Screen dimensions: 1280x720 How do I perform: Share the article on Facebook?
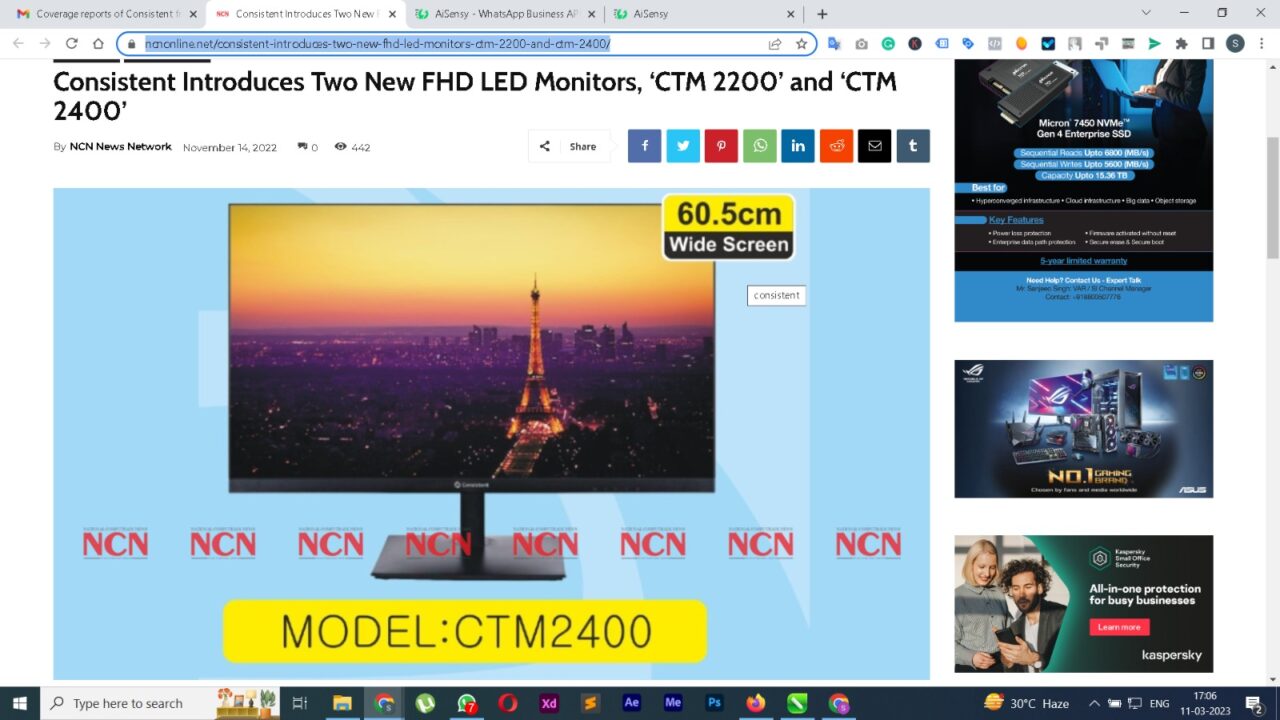tap(645, 146)
